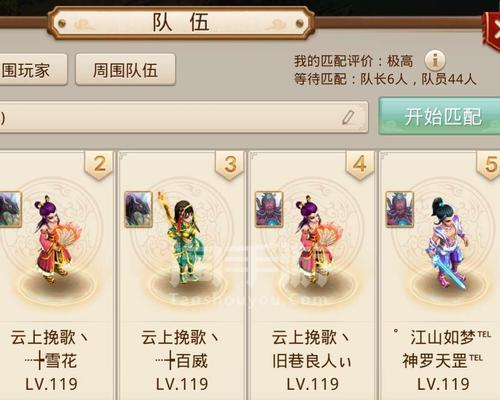
Task: Switch to 围玩家 nearby players tab
Action: click(33, 70)
